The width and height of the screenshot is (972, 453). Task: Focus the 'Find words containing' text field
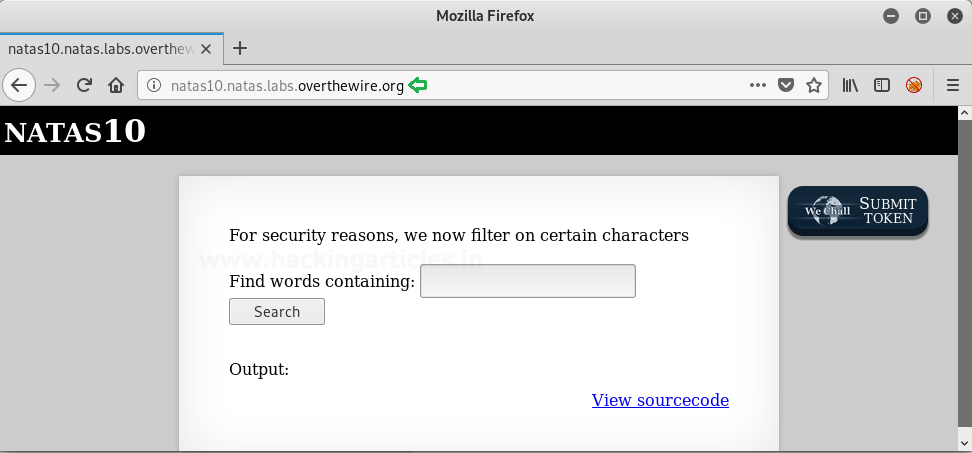coord(528,281)
